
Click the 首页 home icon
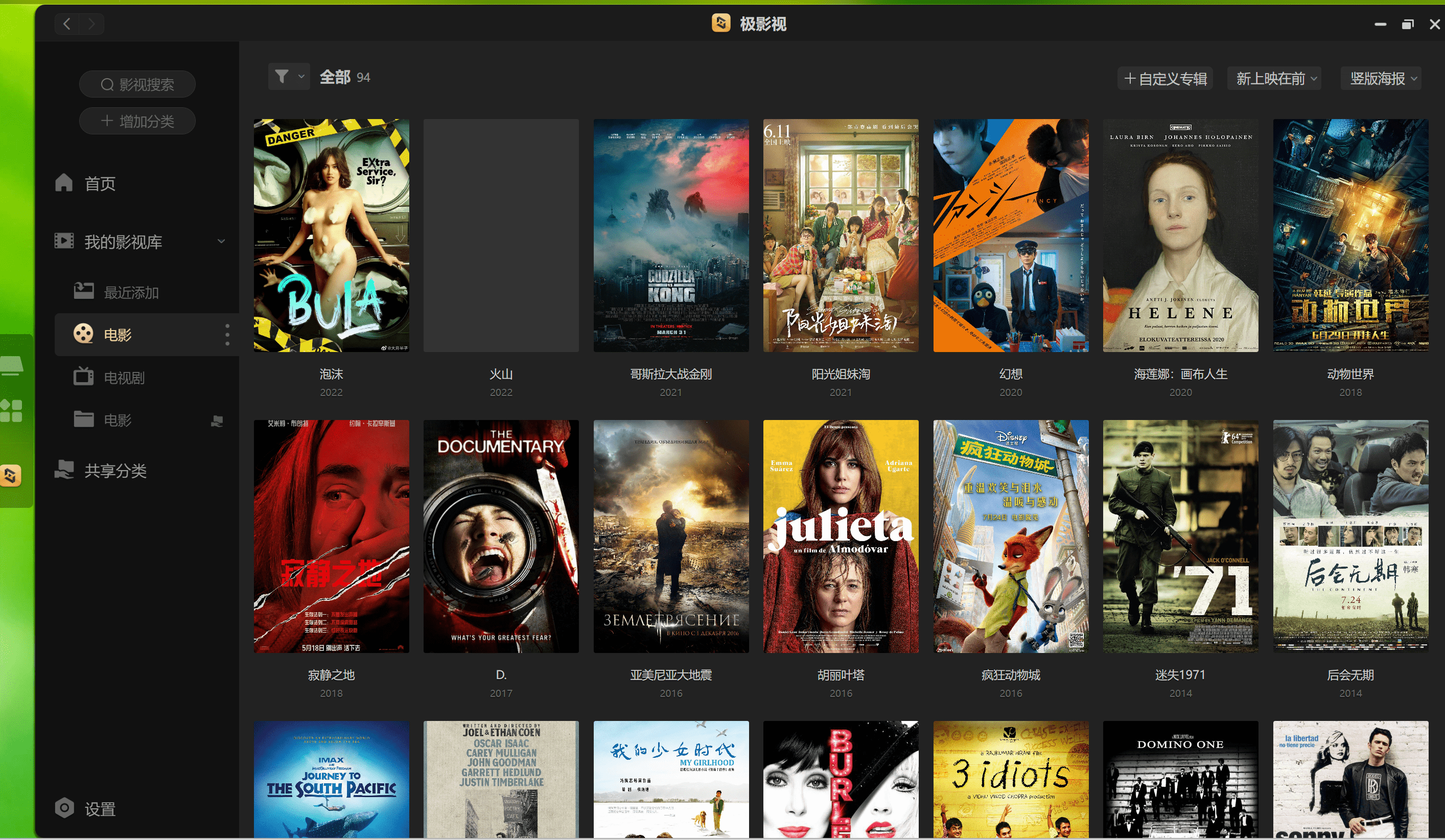point(63,183)
